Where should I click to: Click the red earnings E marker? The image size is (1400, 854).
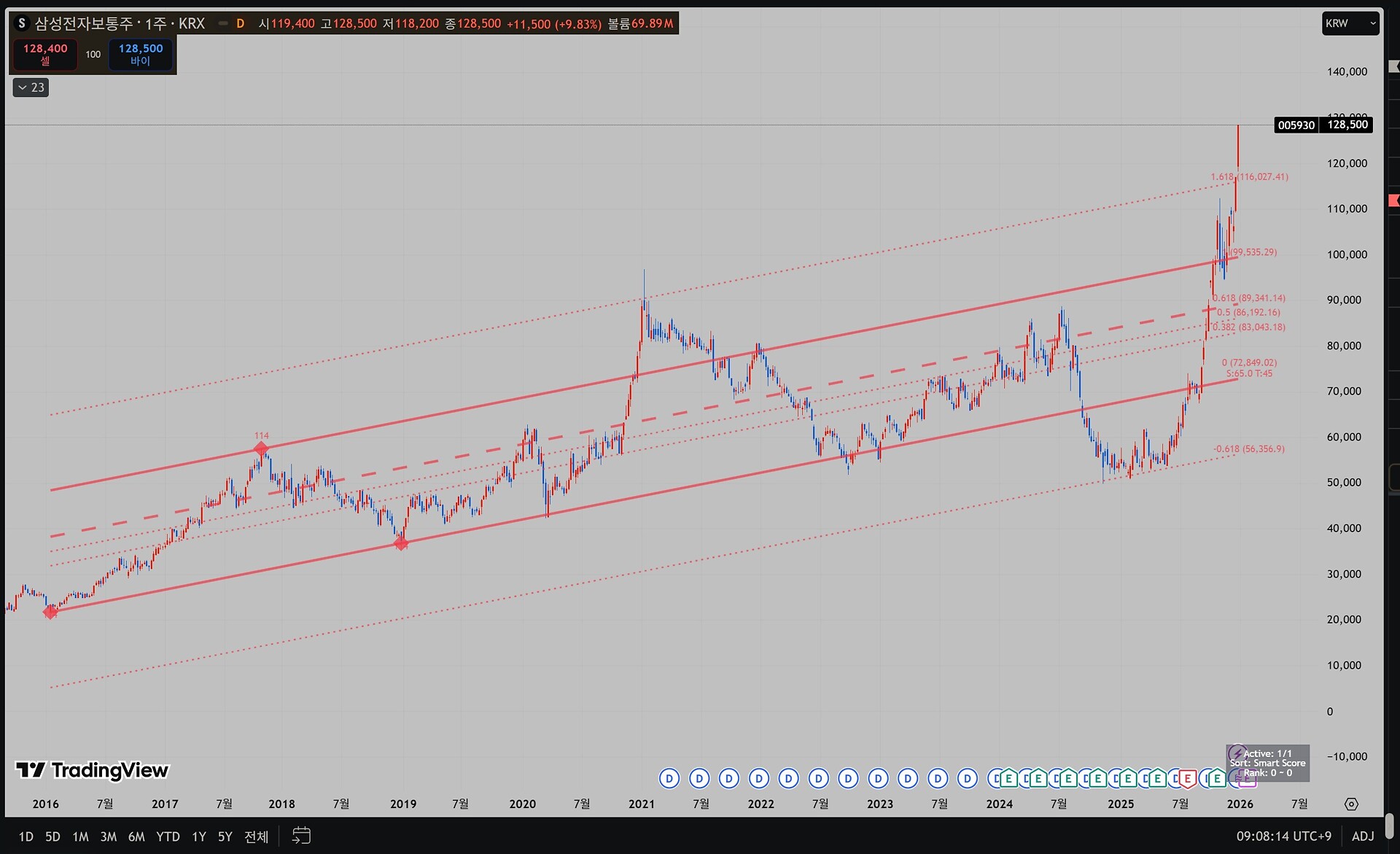[x=1187, y=779]
